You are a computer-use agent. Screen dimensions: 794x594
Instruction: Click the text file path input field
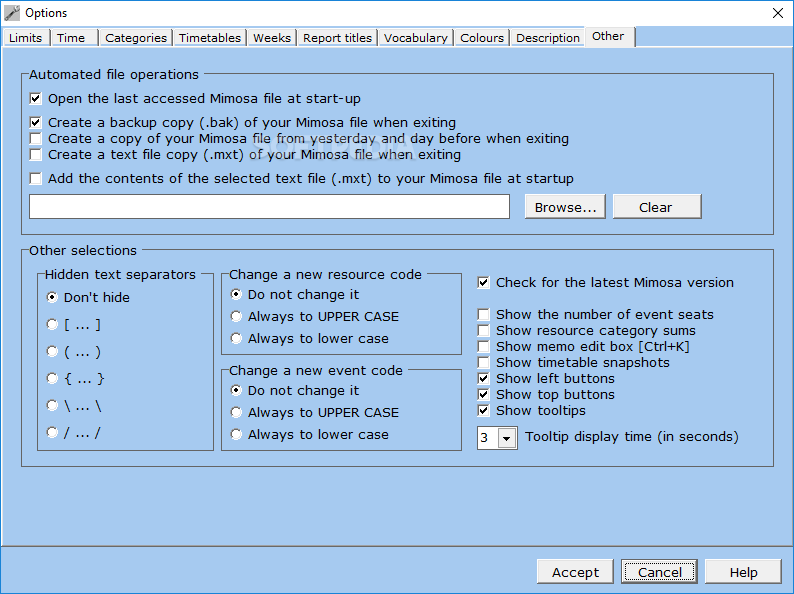click(x=269, y=207)
